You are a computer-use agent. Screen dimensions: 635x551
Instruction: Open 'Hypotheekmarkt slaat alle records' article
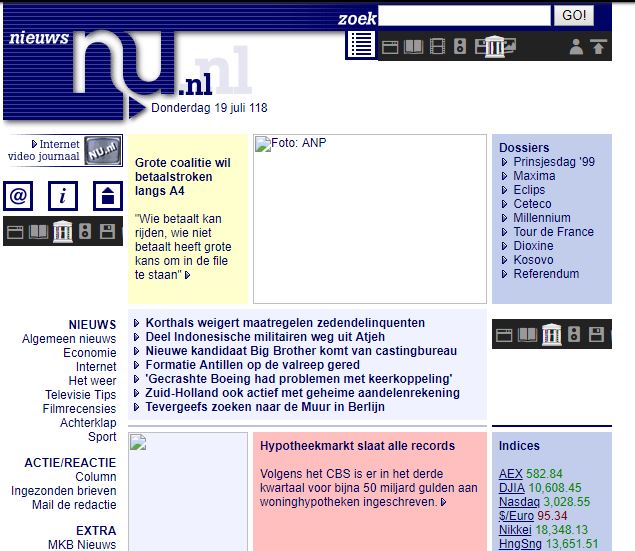click(357, 446)
